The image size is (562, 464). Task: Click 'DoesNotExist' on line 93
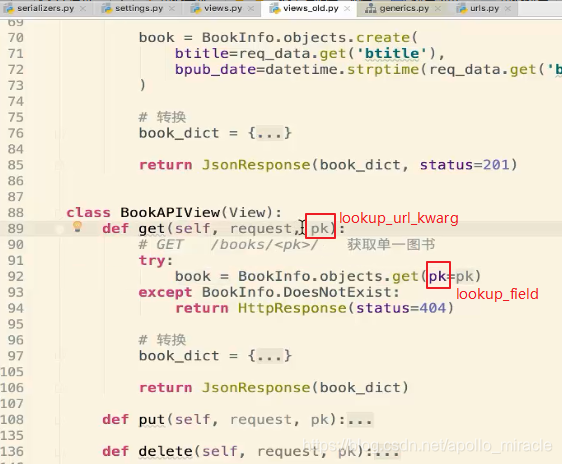[x=337, y=292]
